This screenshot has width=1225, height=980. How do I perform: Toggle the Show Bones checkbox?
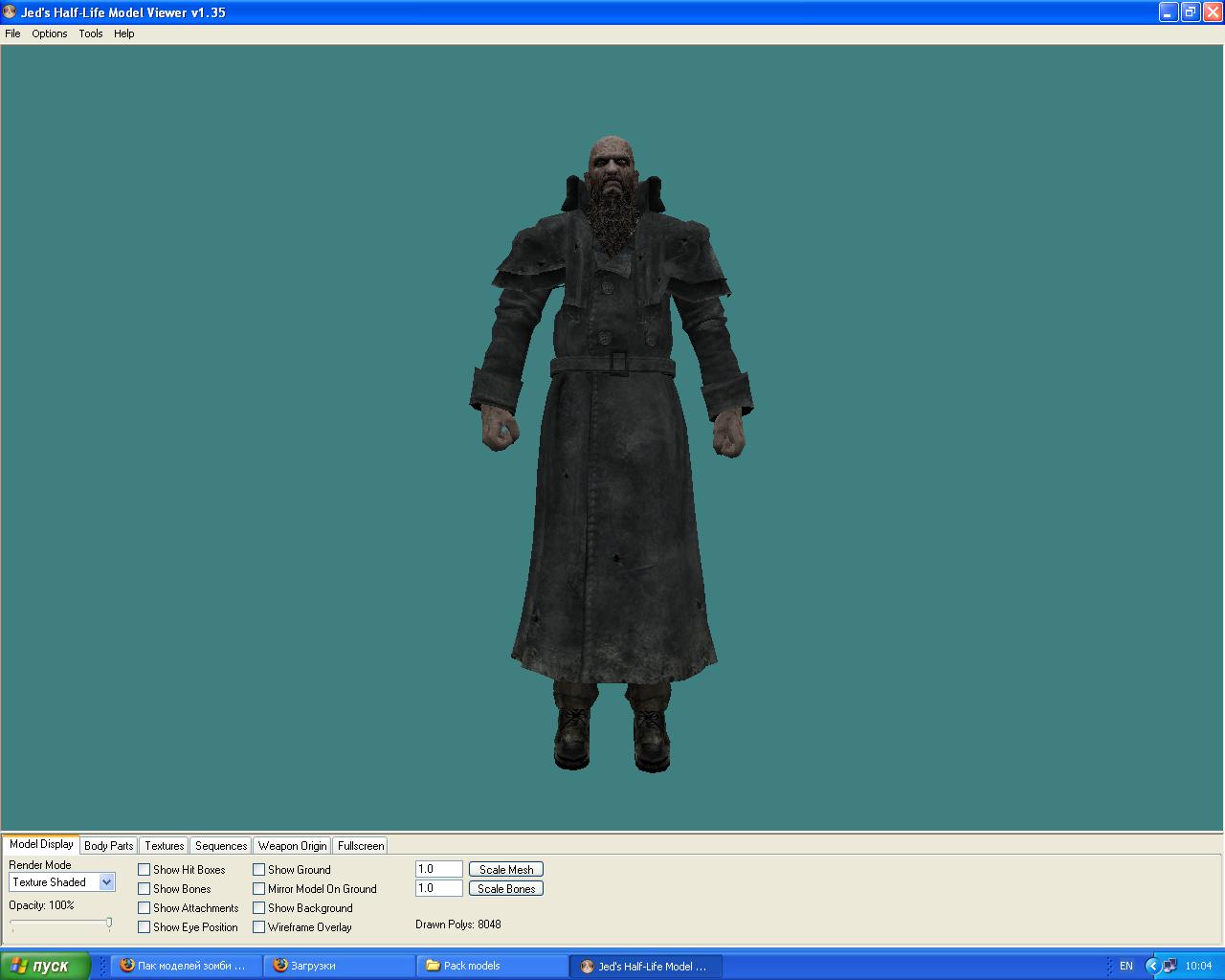click(145, 889)
